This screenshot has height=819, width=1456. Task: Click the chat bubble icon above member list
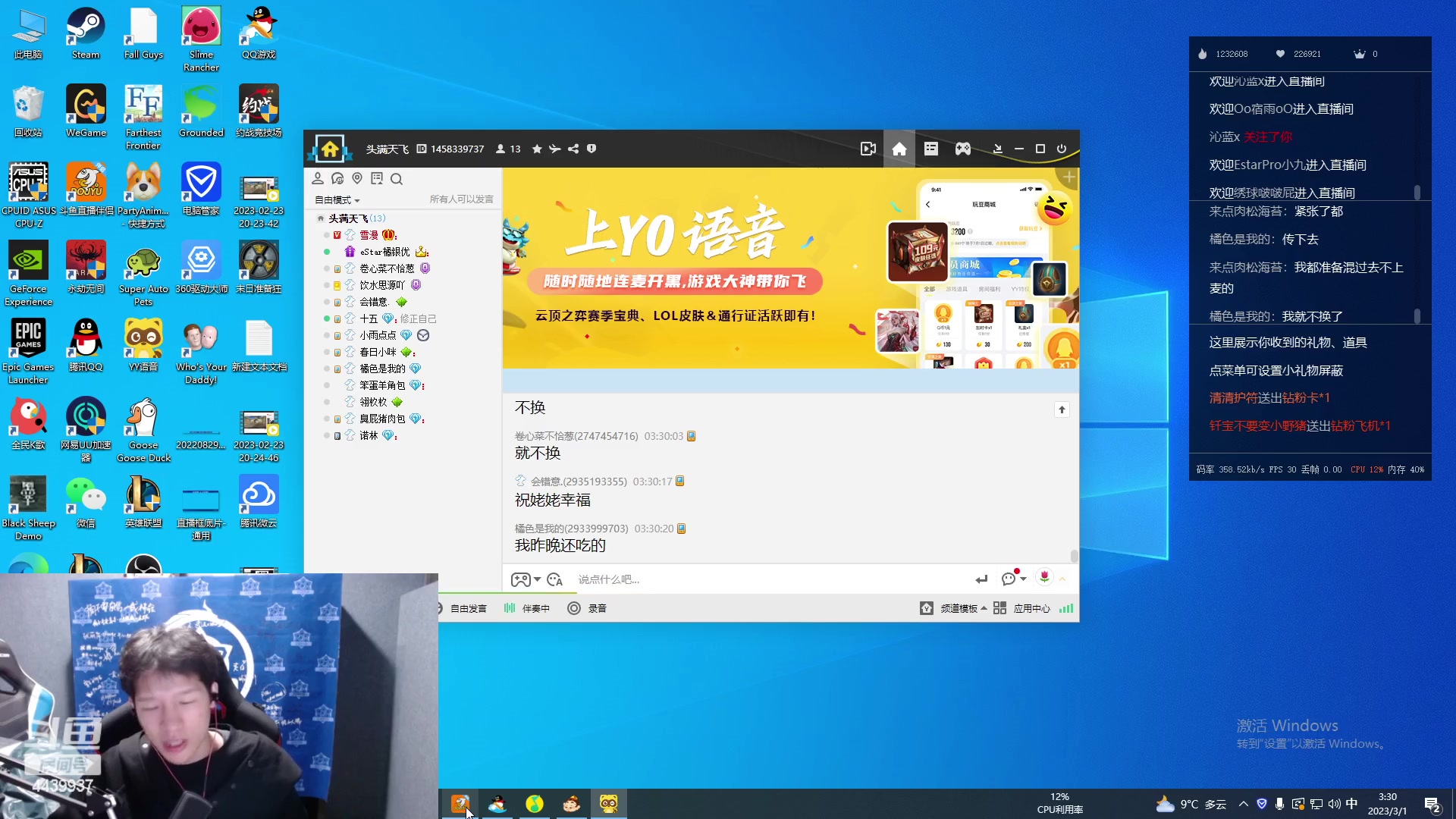[x=337, y=179]
